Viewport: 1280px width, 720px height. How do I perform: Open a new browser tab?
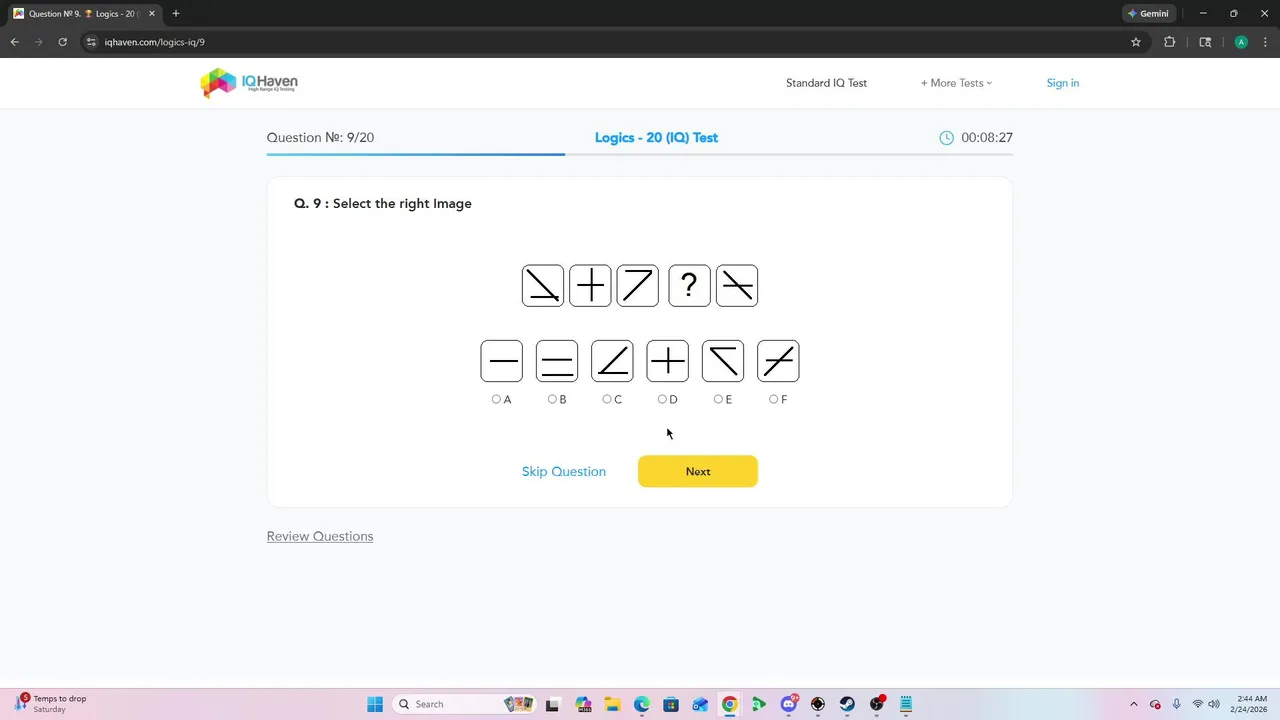(176, 14)
